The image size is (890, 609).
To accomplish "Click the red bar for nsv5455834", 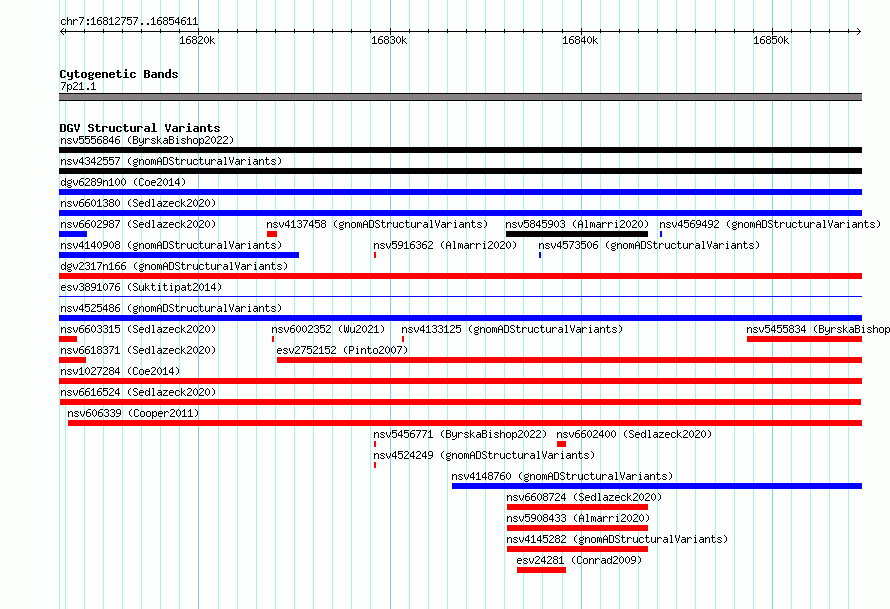I will pos(804,339).
